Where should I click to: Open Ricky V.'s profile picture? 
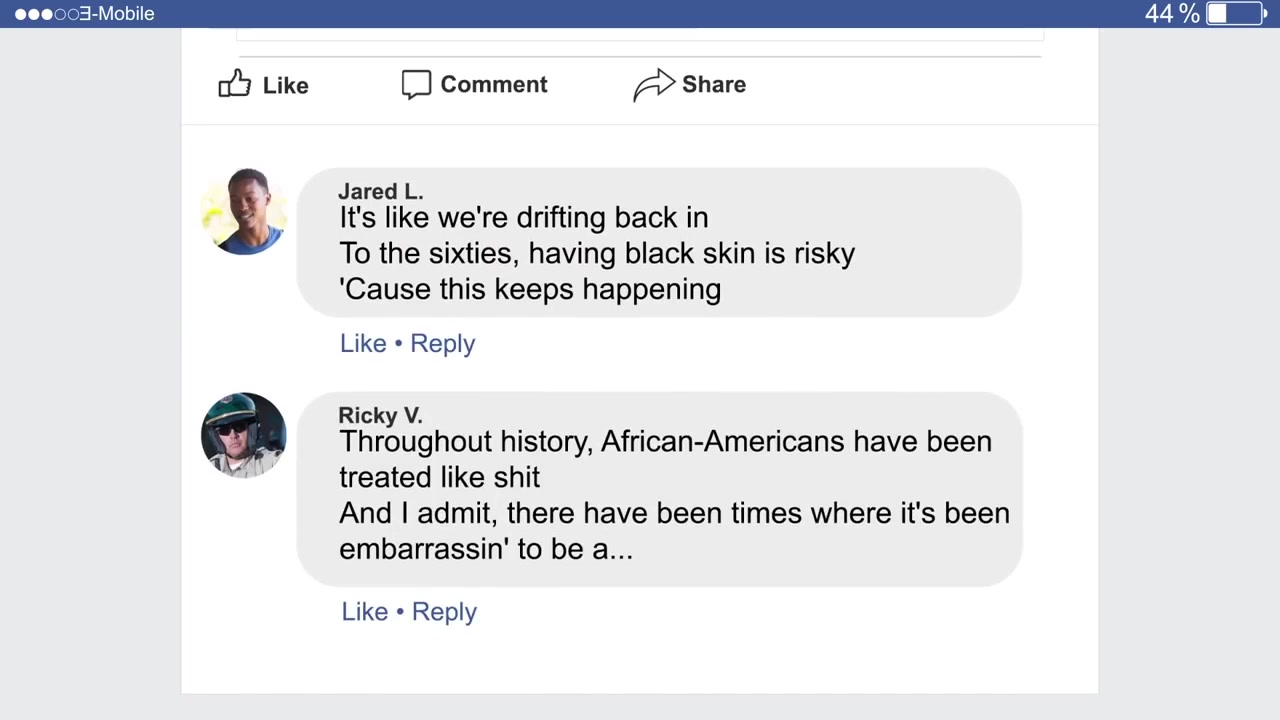click(244, 435)
